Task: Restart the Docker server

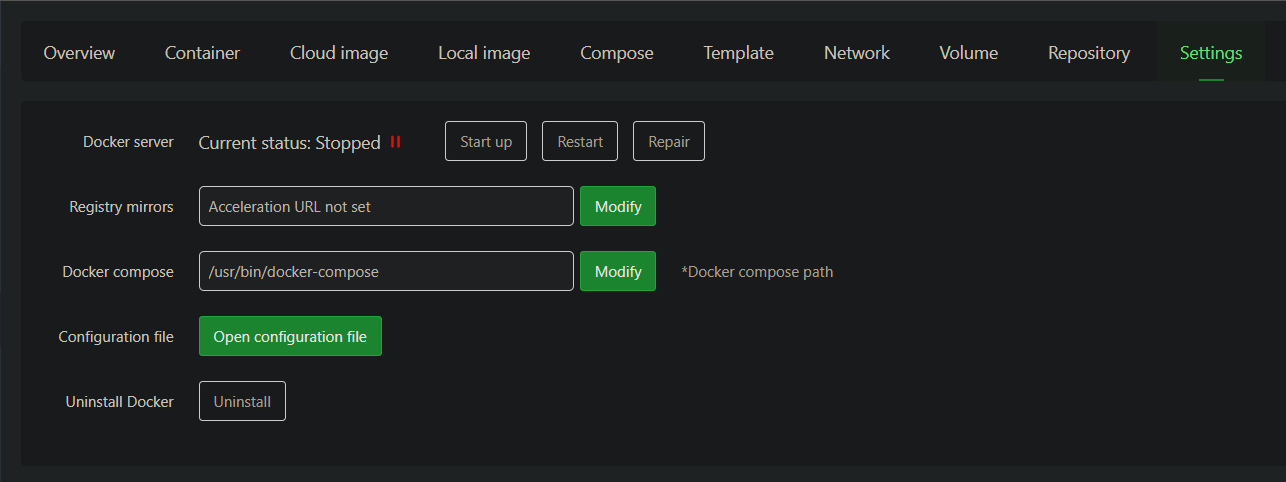Action: click(x=580, y=142)
